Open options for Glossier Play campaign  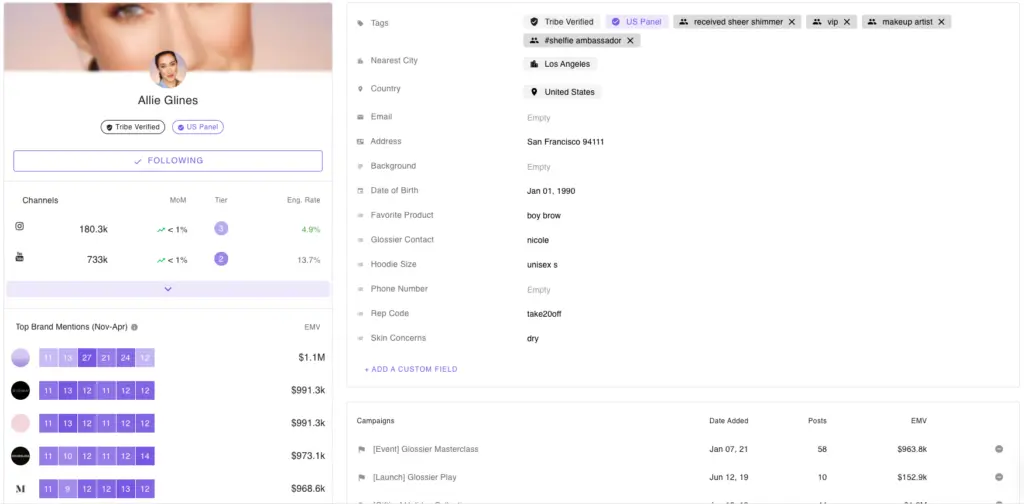tap(998, 477)
